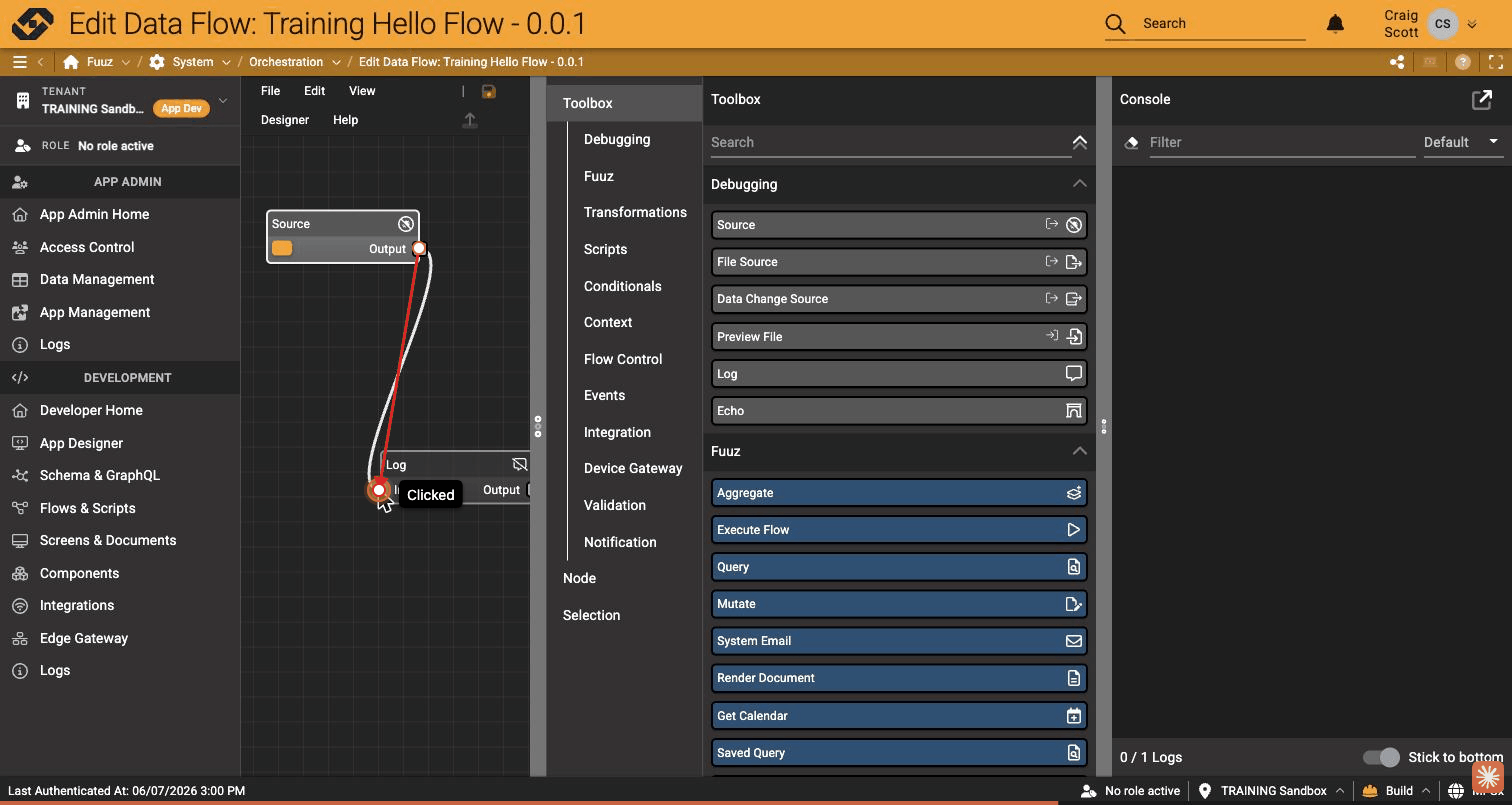This screenshot has width=1512, height=805.
Task: Enter fullscreen using the expand icon
Action: [x=1496, y=62]
